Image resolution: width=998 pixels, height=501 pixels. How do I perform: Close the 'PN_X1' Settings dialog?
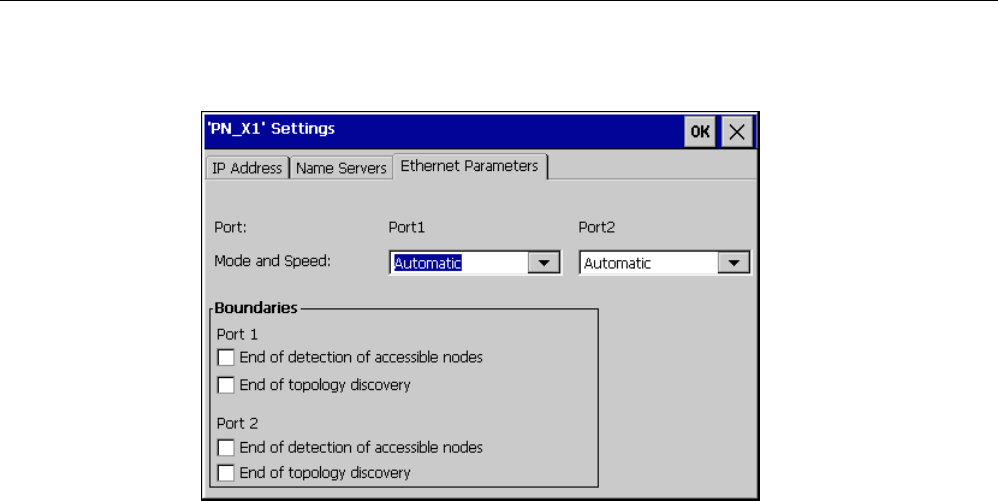734,133
